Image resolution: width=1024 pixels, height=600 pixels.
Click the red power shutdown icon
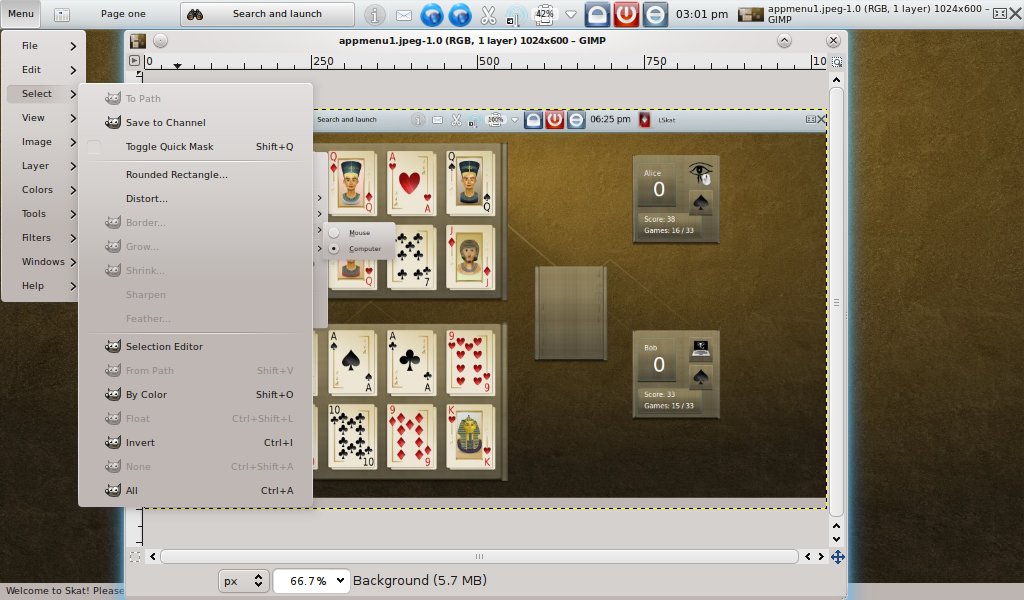coord(626,14)
